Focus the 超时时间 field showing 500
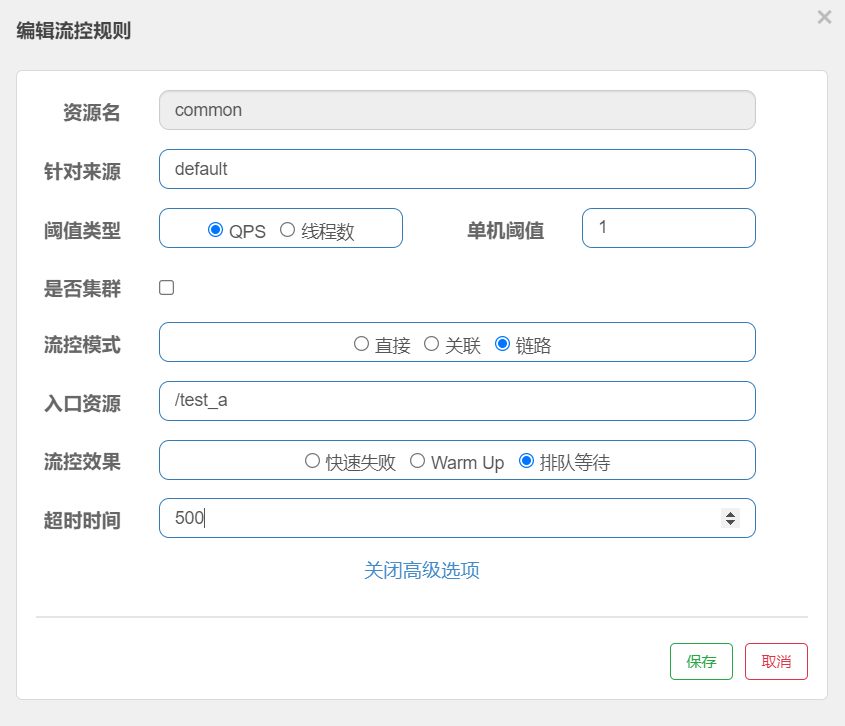This screenshot has width=845, height=726. coord(457,518)
